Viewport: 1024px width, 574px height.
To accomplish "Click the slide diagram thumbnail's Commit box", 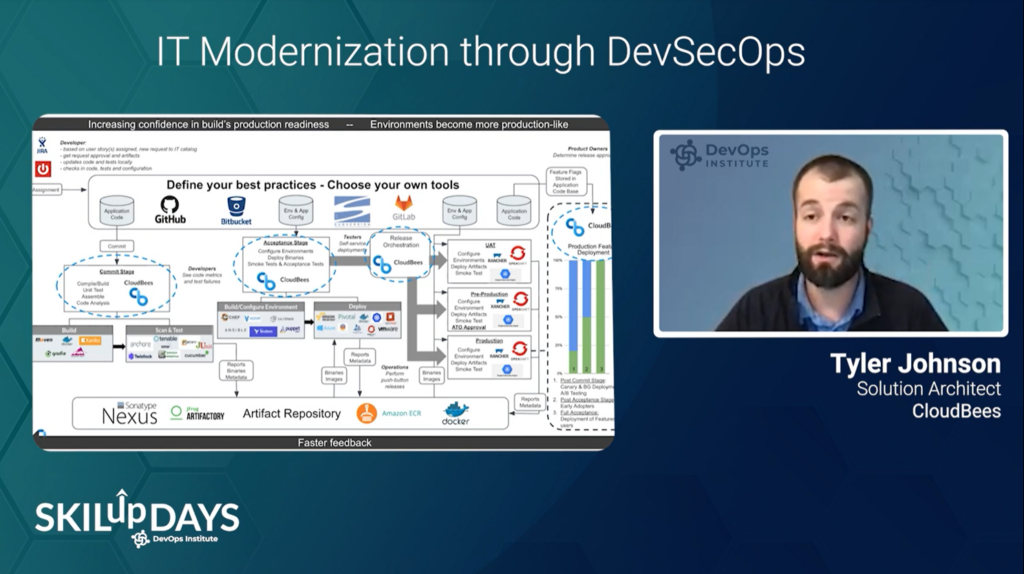I will [x=117, y=246].
